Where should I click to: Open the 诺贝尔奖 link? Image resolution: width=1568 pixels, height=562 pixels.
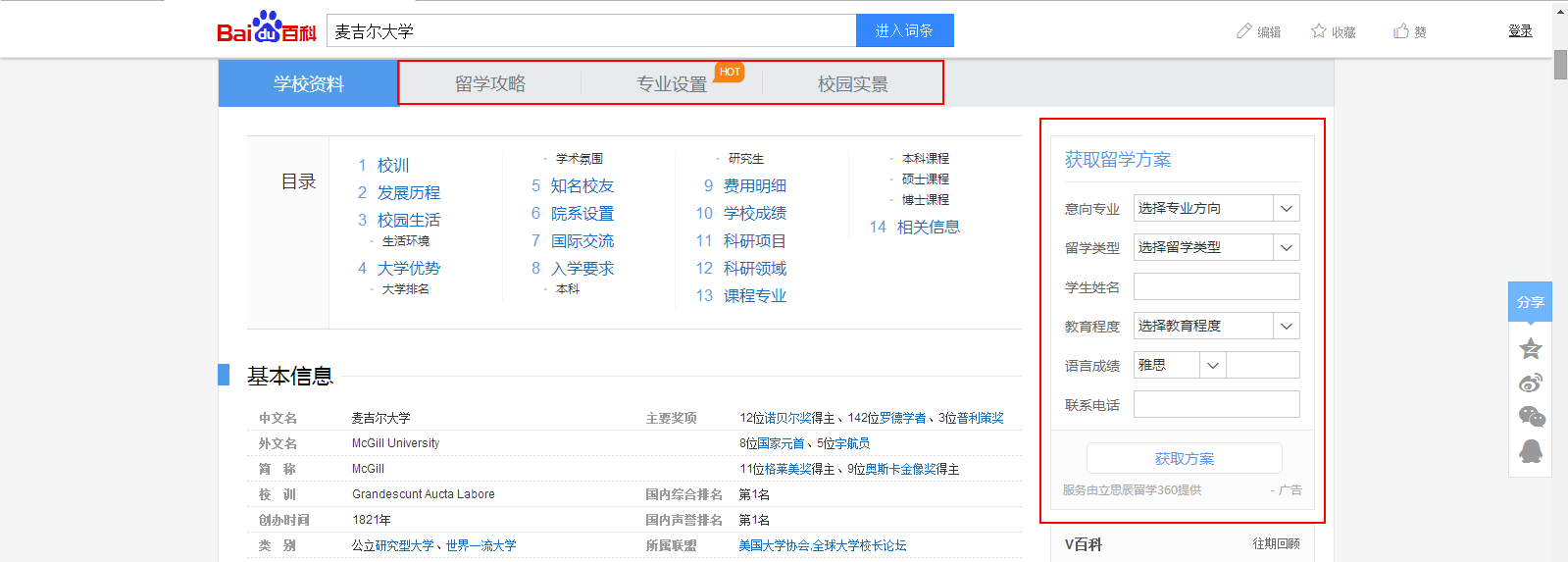787,418
